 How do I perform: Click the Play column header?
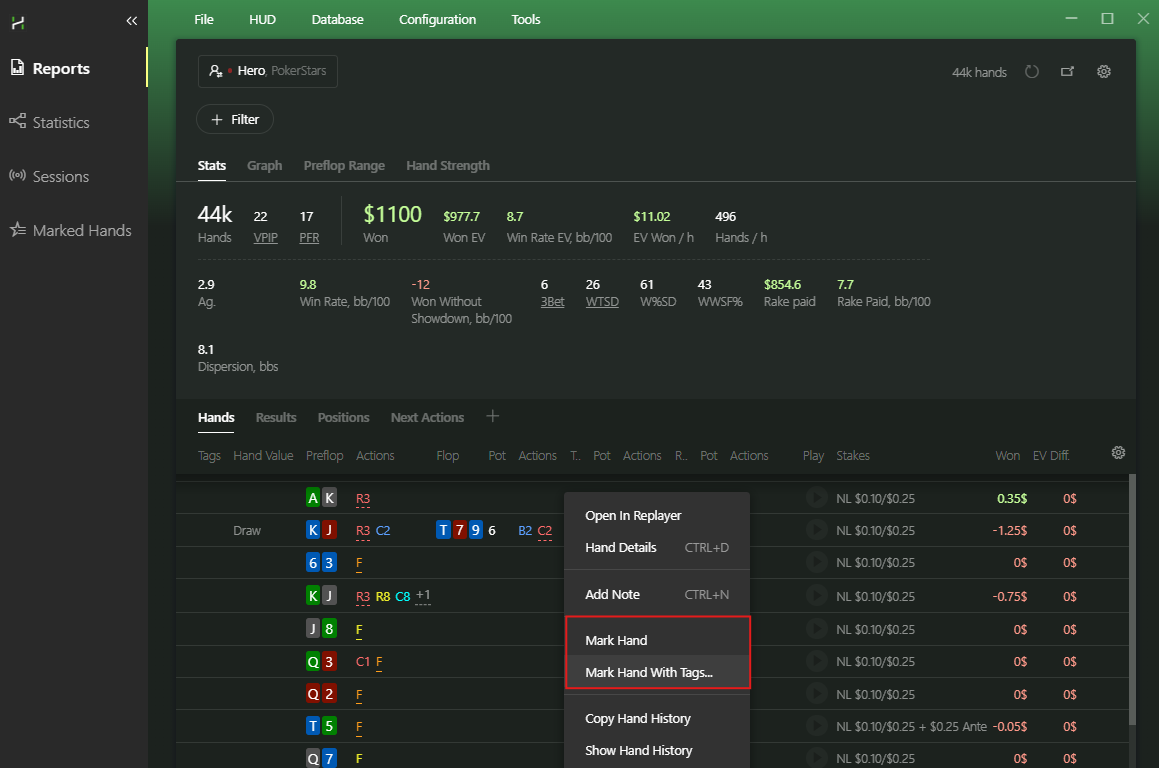point(813,455)
